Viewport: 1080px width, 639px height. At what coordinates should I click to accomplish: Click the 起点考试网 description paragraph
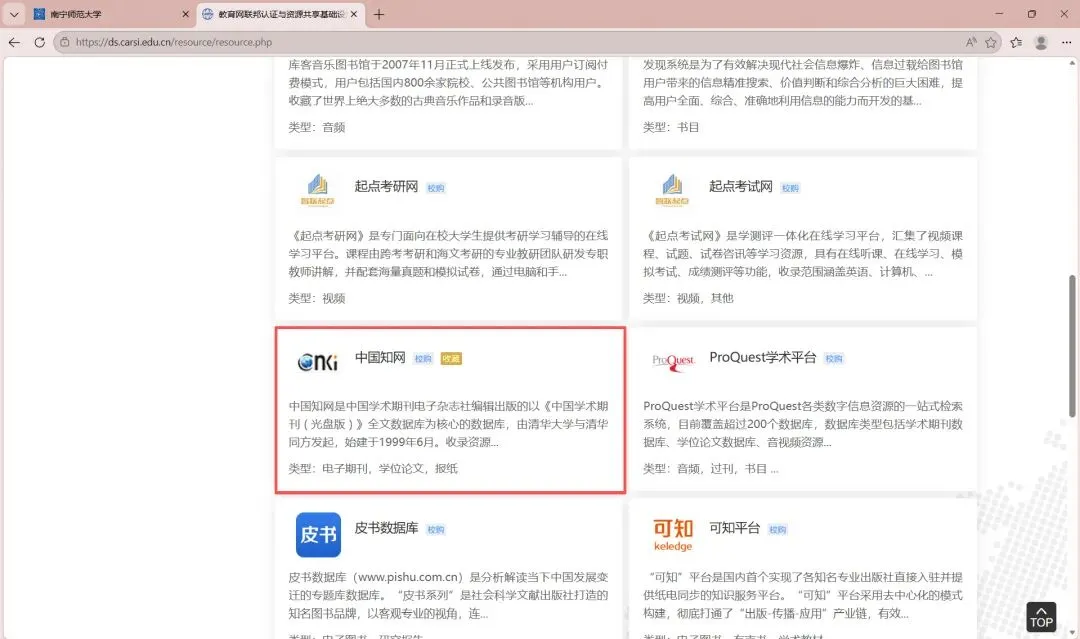[803, 253]
